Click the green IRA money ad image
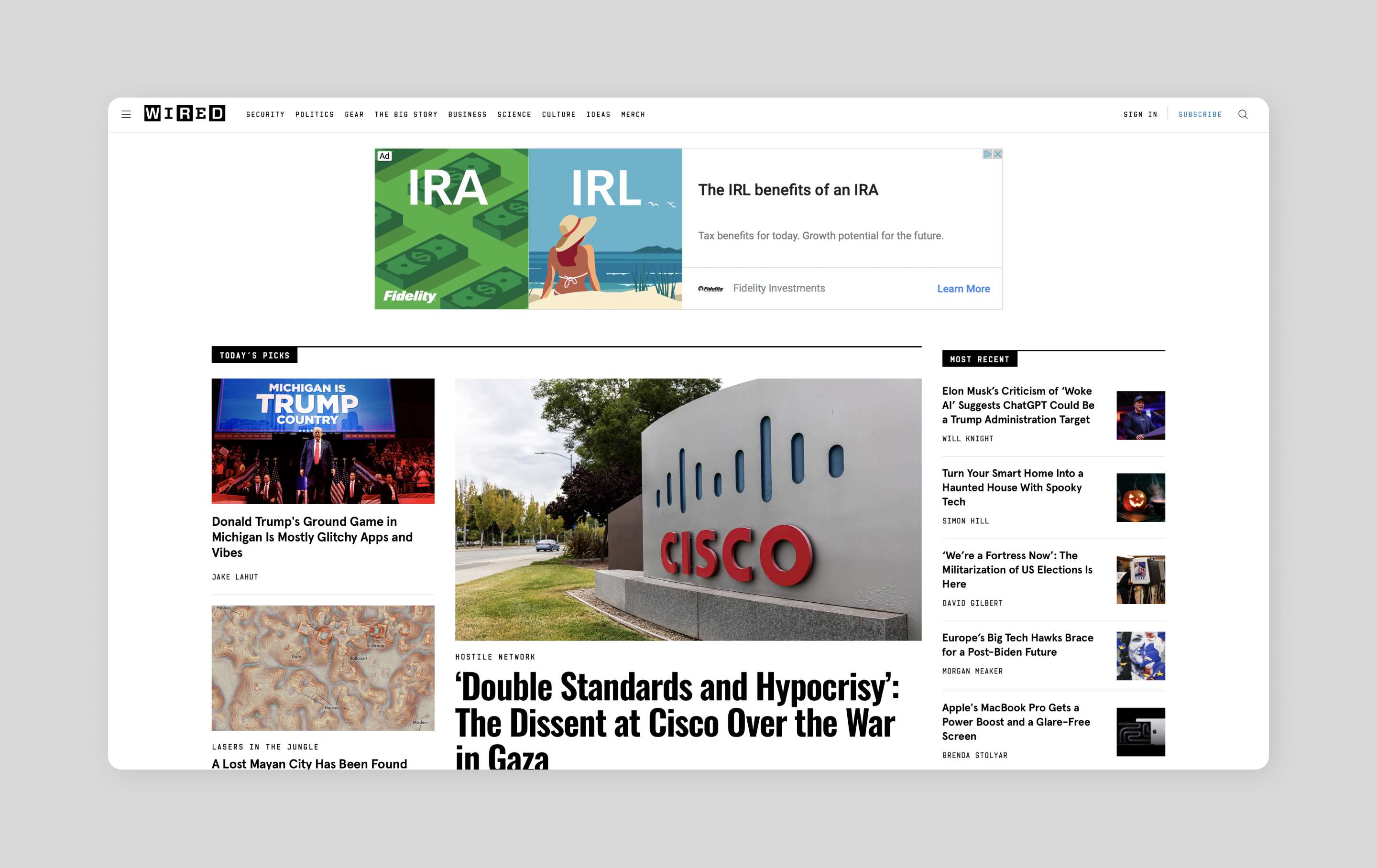 point(451,229)
